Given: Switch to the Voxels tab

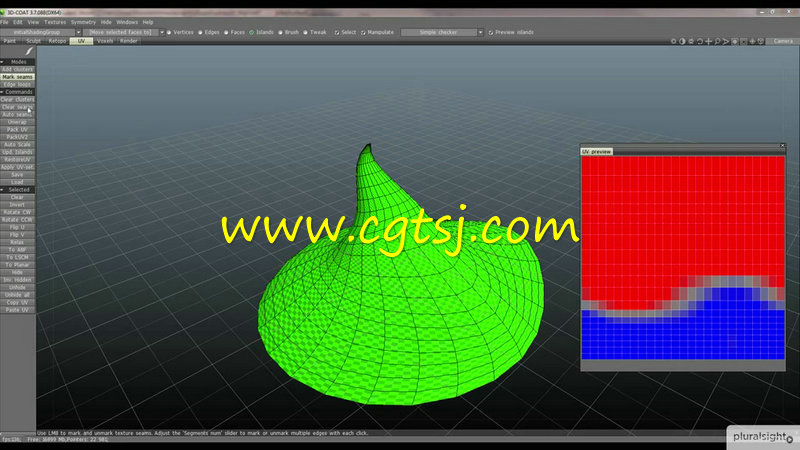Looking at the screenshot, I should (105, 41).
